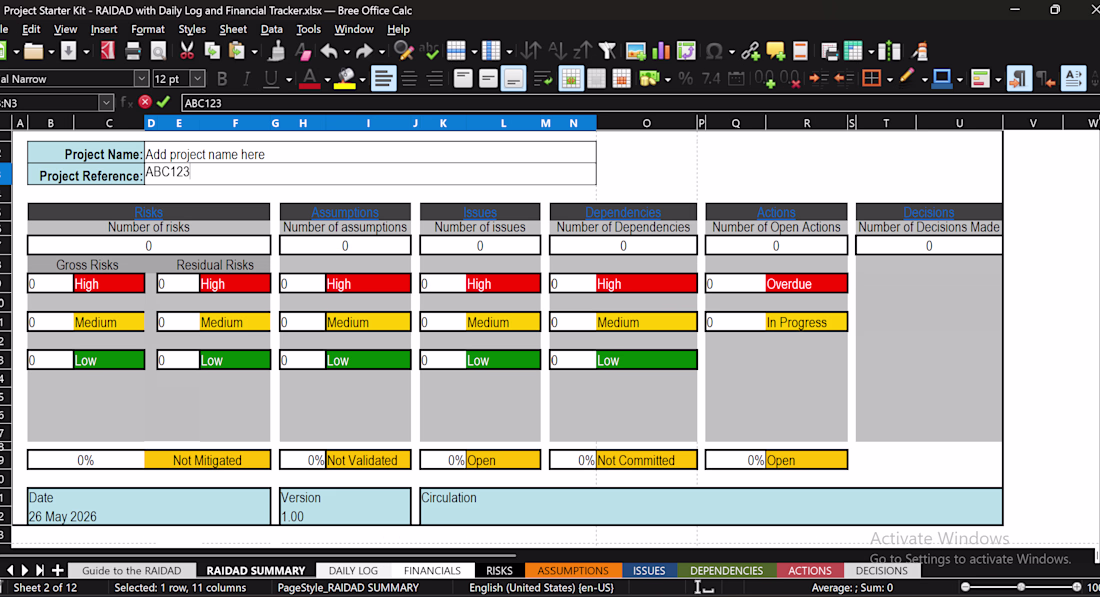
Task: Toggle Merge and Center Cells
Action: tap(570, 79)
